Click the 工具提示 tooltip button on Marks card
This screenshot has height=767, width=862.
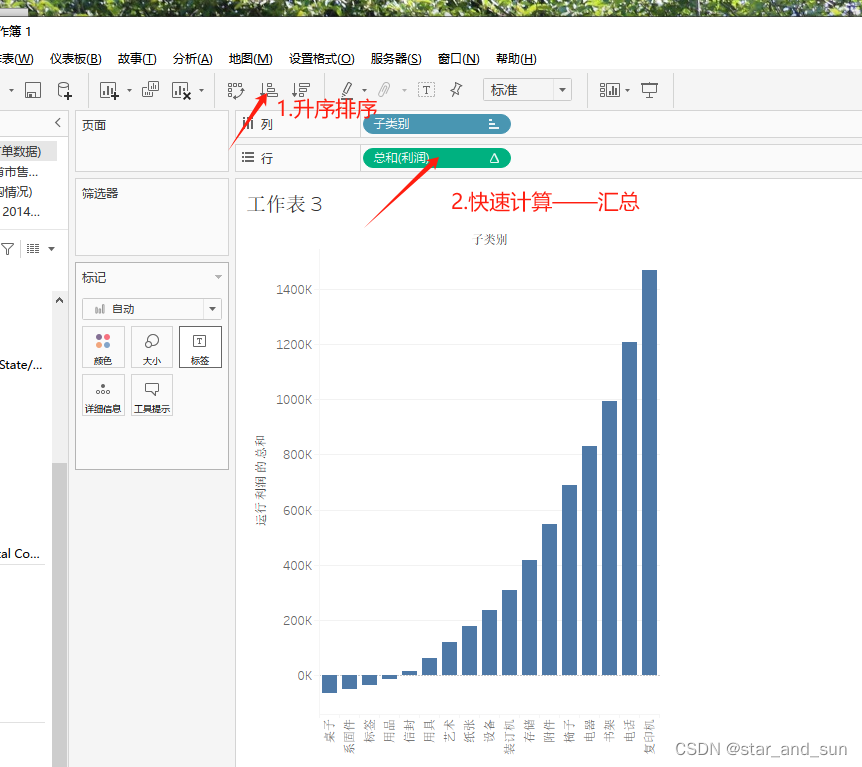tap(152, 395)
